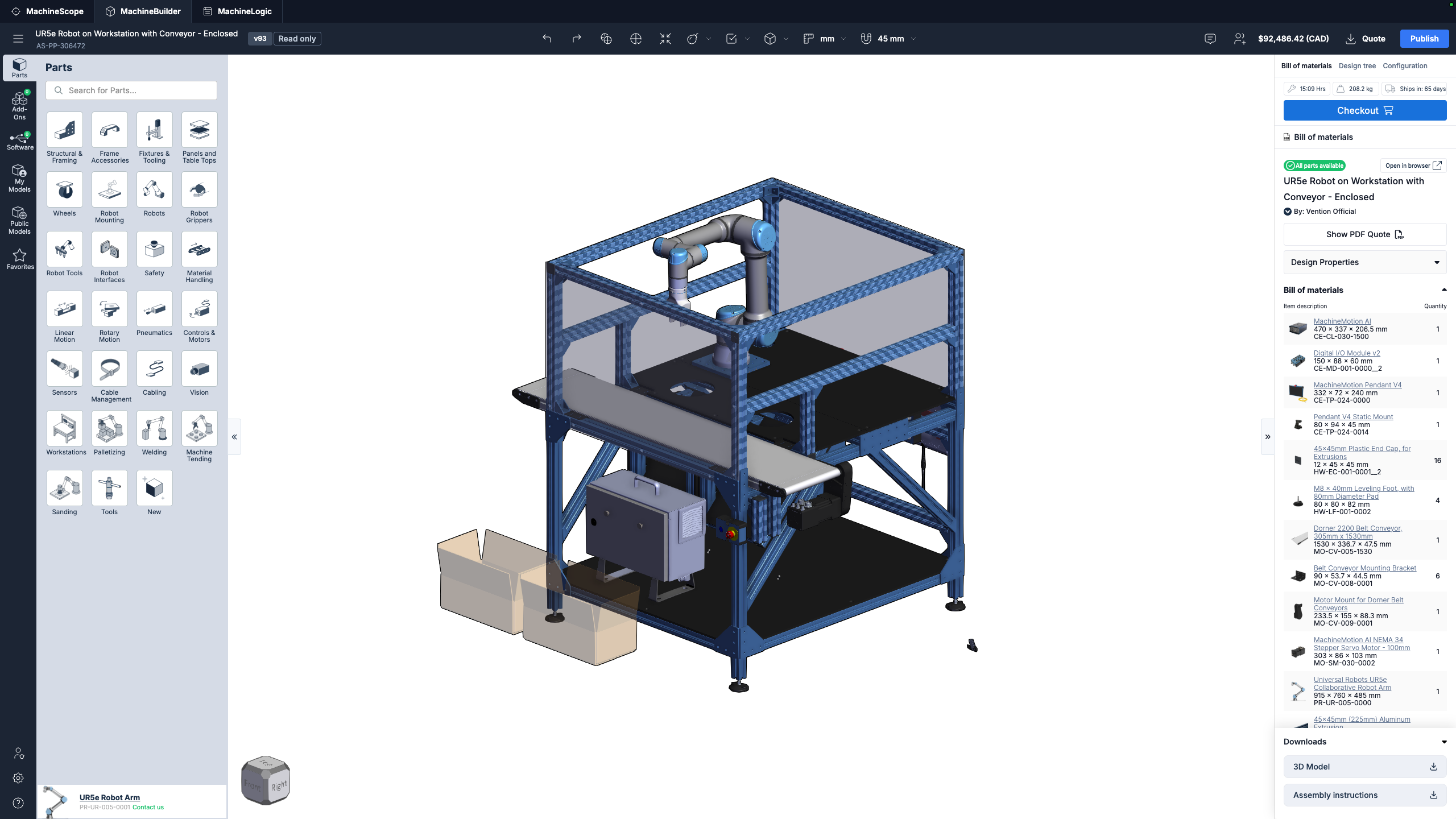This screenshot has width=1456, height=819.
Task: Select the Configuration tab
Action: click(x=1405, y=66)
